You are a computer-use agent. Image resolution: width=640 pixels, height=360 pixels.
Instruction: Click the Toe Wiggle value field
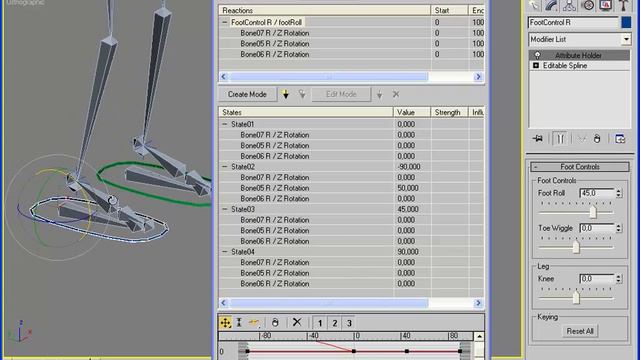coord(597,228)
